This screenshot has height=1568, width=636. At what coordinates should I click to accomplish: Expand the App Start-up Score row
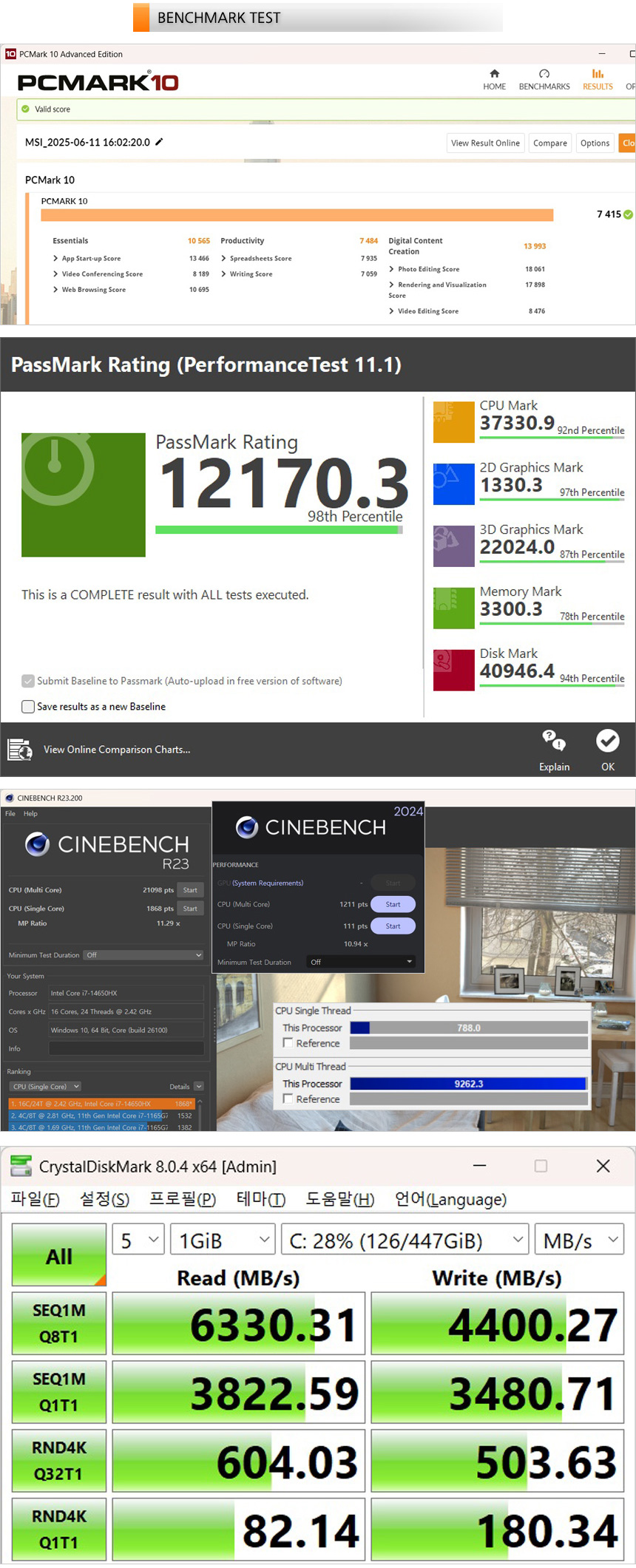click(x=55, y=259)
